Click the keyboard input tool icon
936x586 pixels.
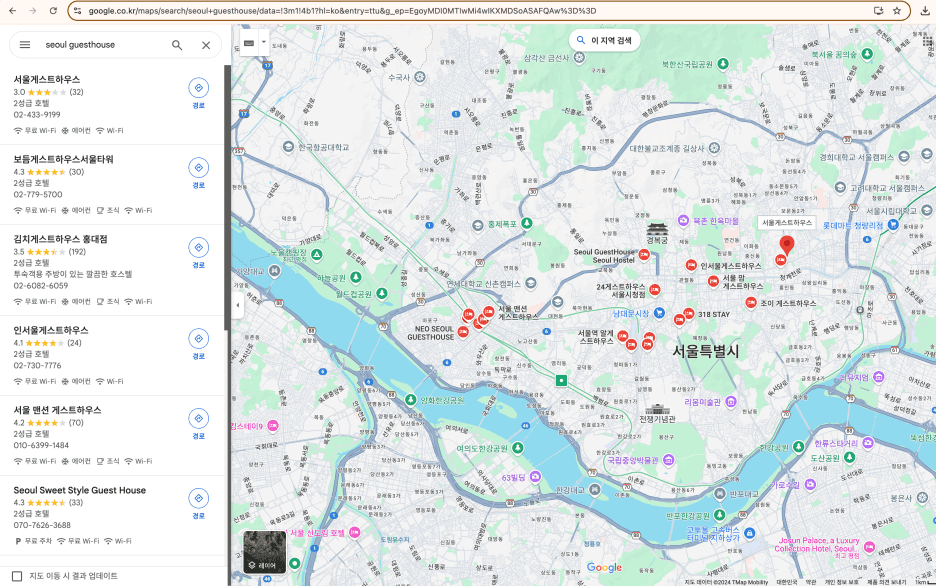pos(249,42)
